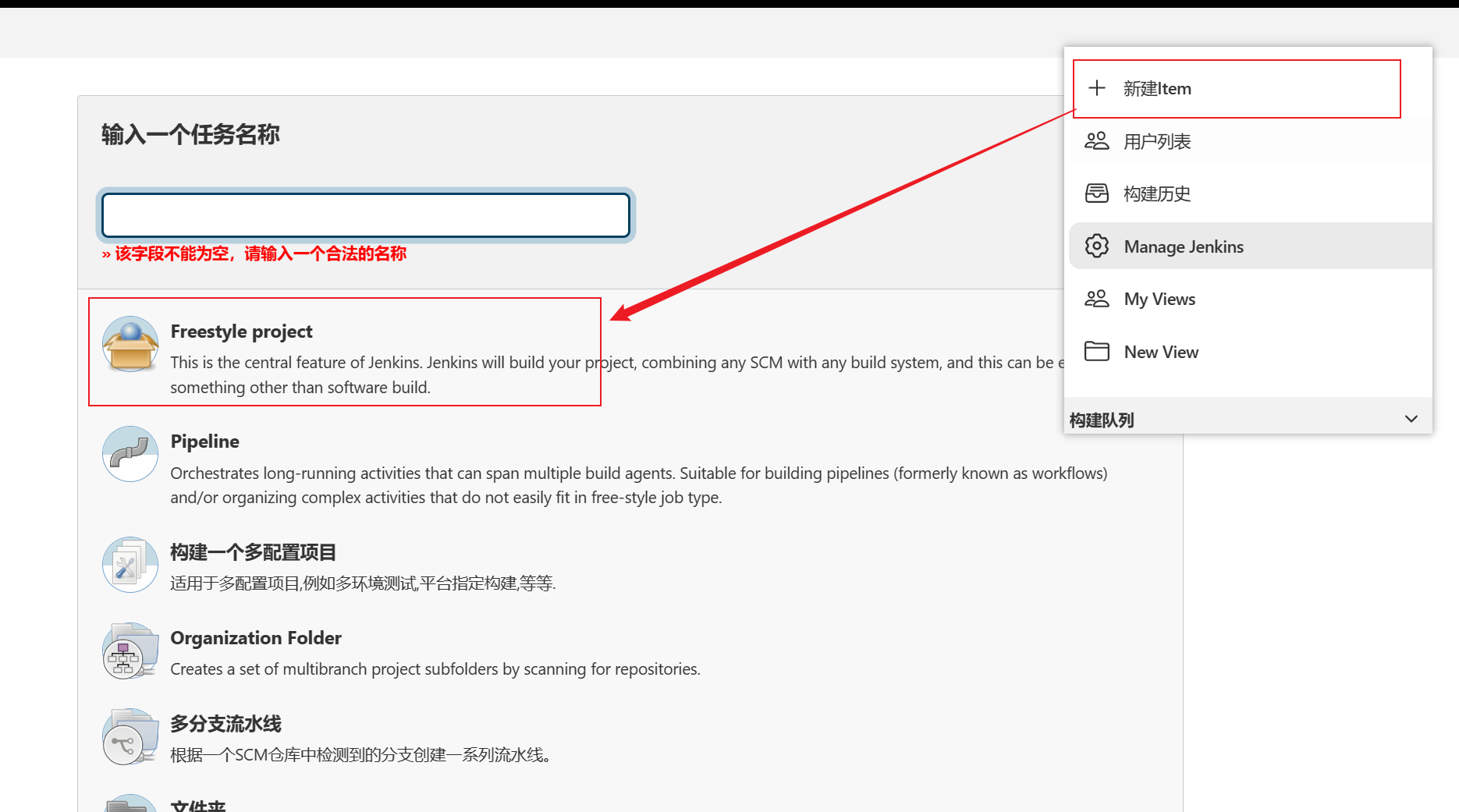Select the Freestyle project title
1459x812 pixels.
pyautogui.click(x=241, y=332)
